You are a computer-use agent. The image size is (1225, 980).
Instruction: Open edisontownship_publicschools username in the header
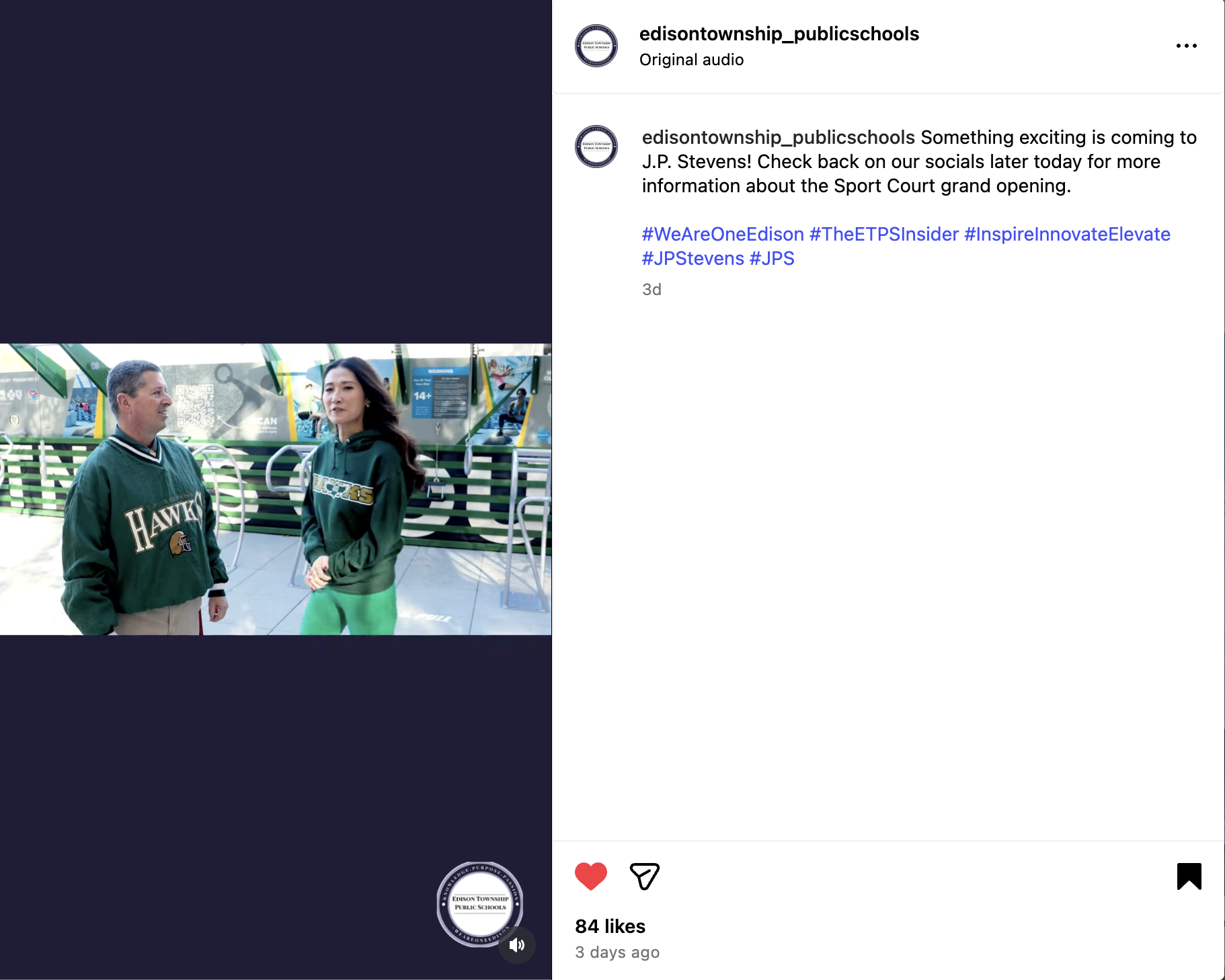click(779, 34)
